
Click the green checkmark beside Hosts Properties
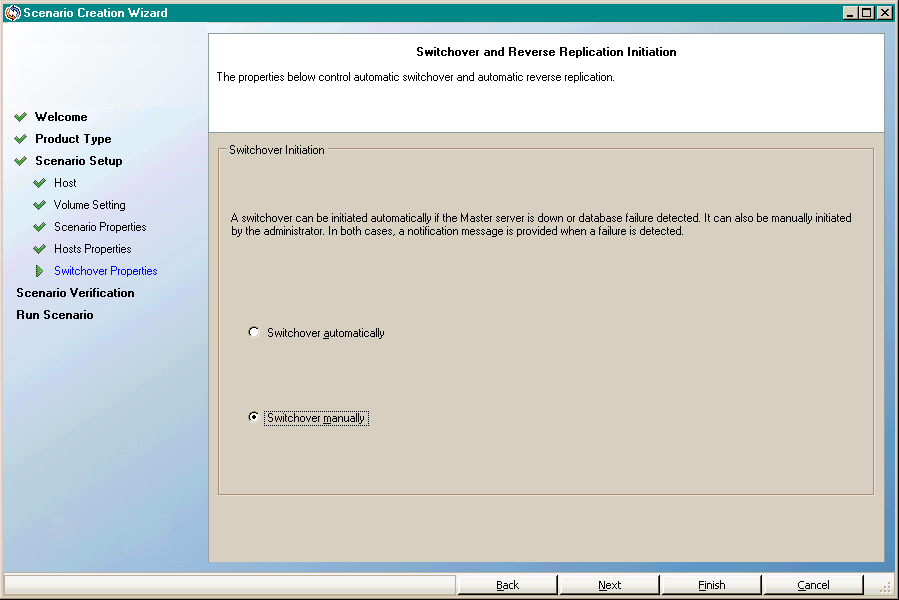[40, 249]
